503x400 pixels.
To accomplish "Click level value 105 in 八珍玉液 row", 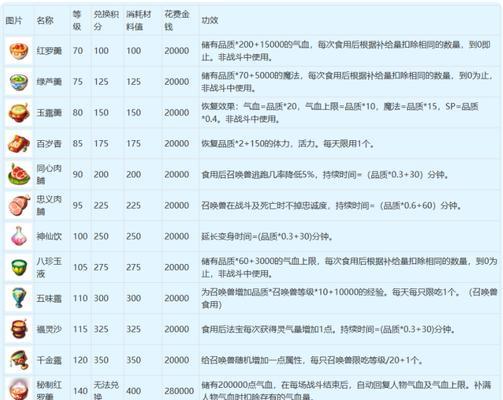I will point(80,267).
